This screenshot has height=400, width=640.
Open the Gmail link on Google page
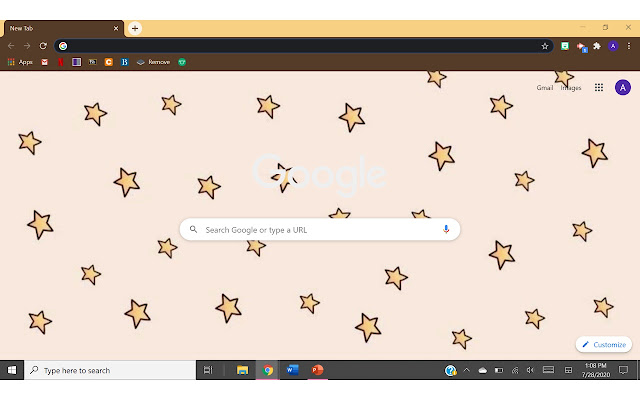pyautogui.click(x=544, y=88)
